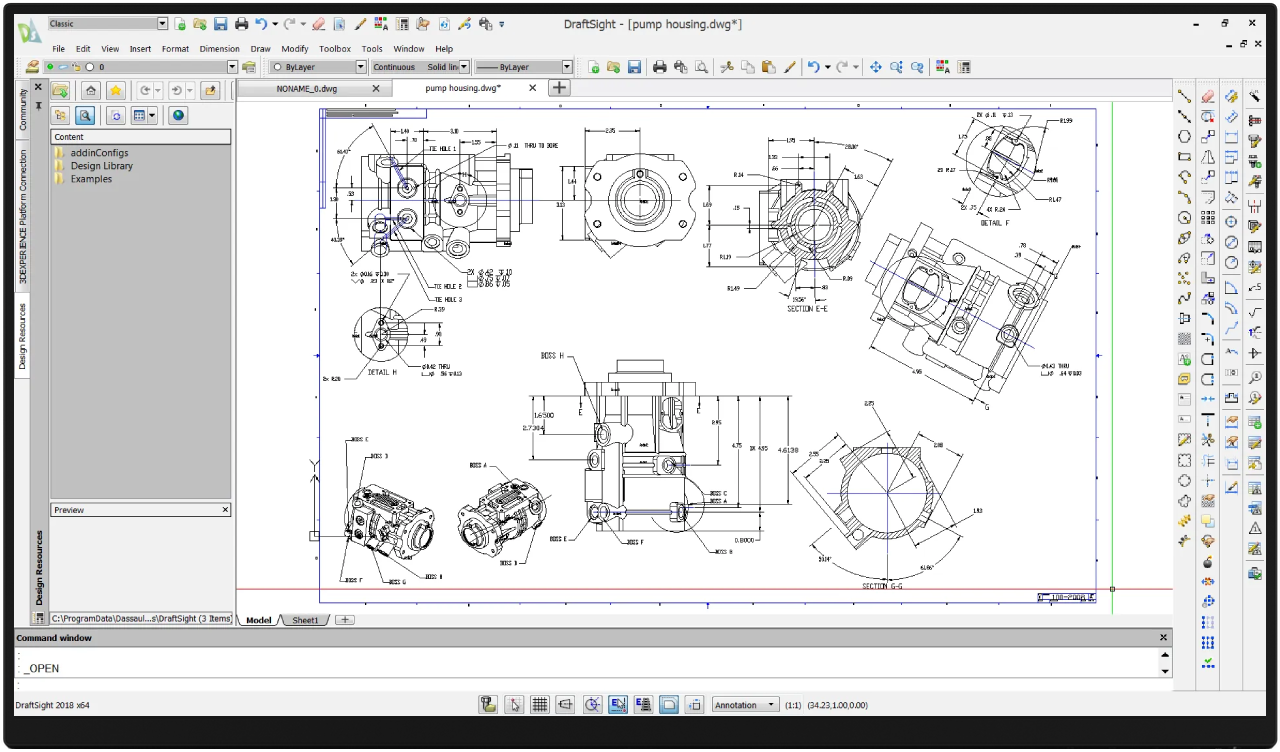Click the Favorites star in the resources panel
Image resolution: width=1280 pixels, height=752 pixels.
[115, 89]
